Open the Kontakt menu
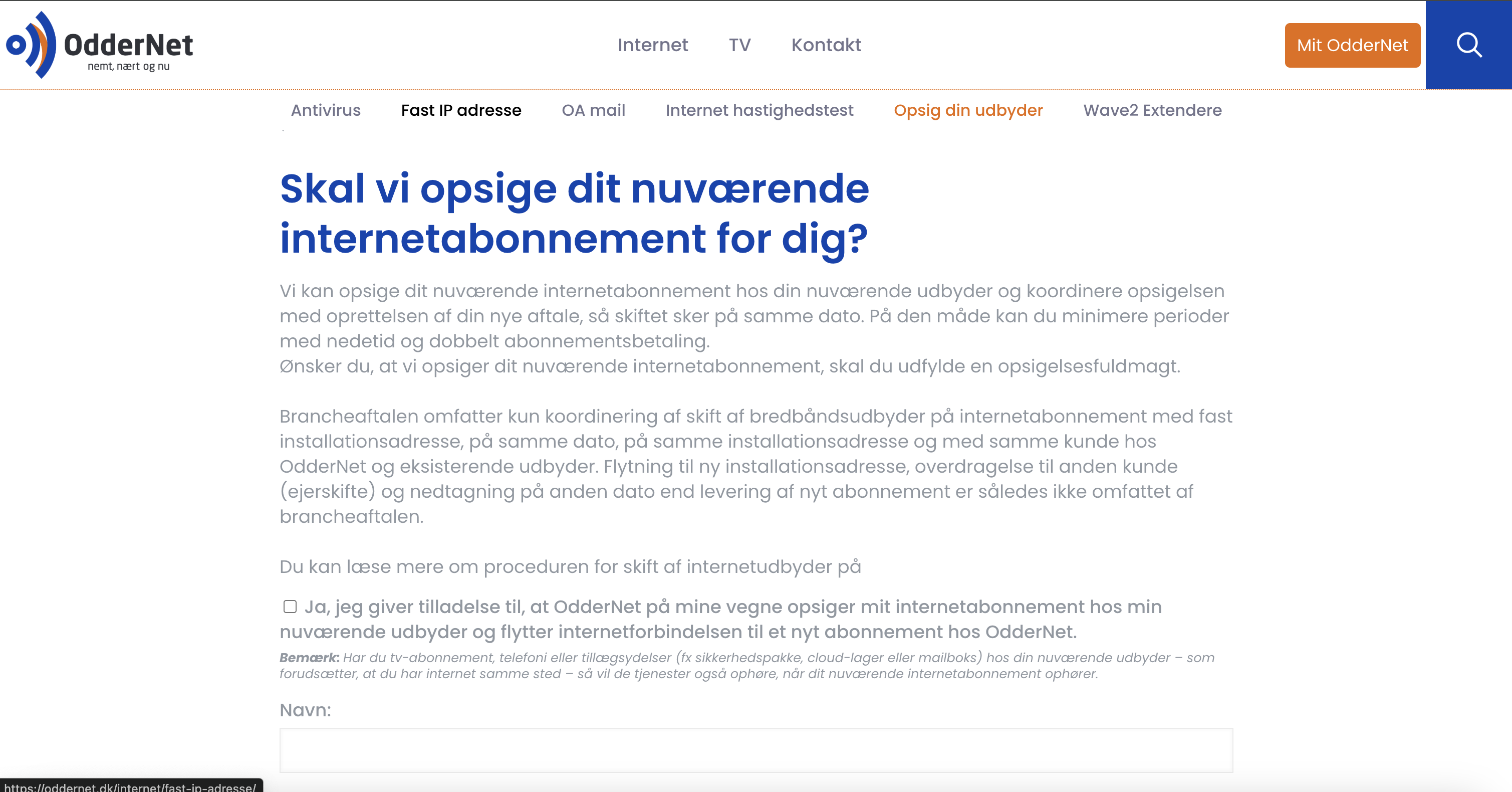 click(x=826, y=45)
